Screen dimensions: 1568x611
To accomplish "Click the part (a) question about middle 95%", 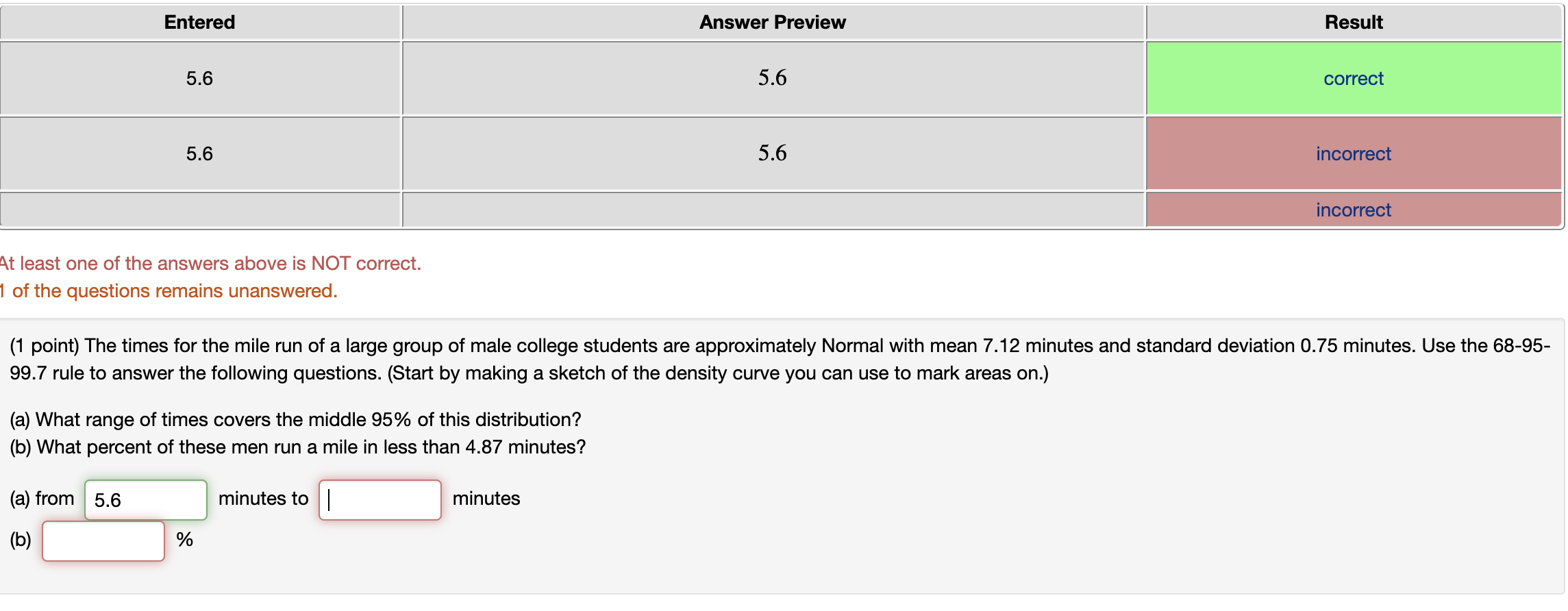I will coord(295,419).
